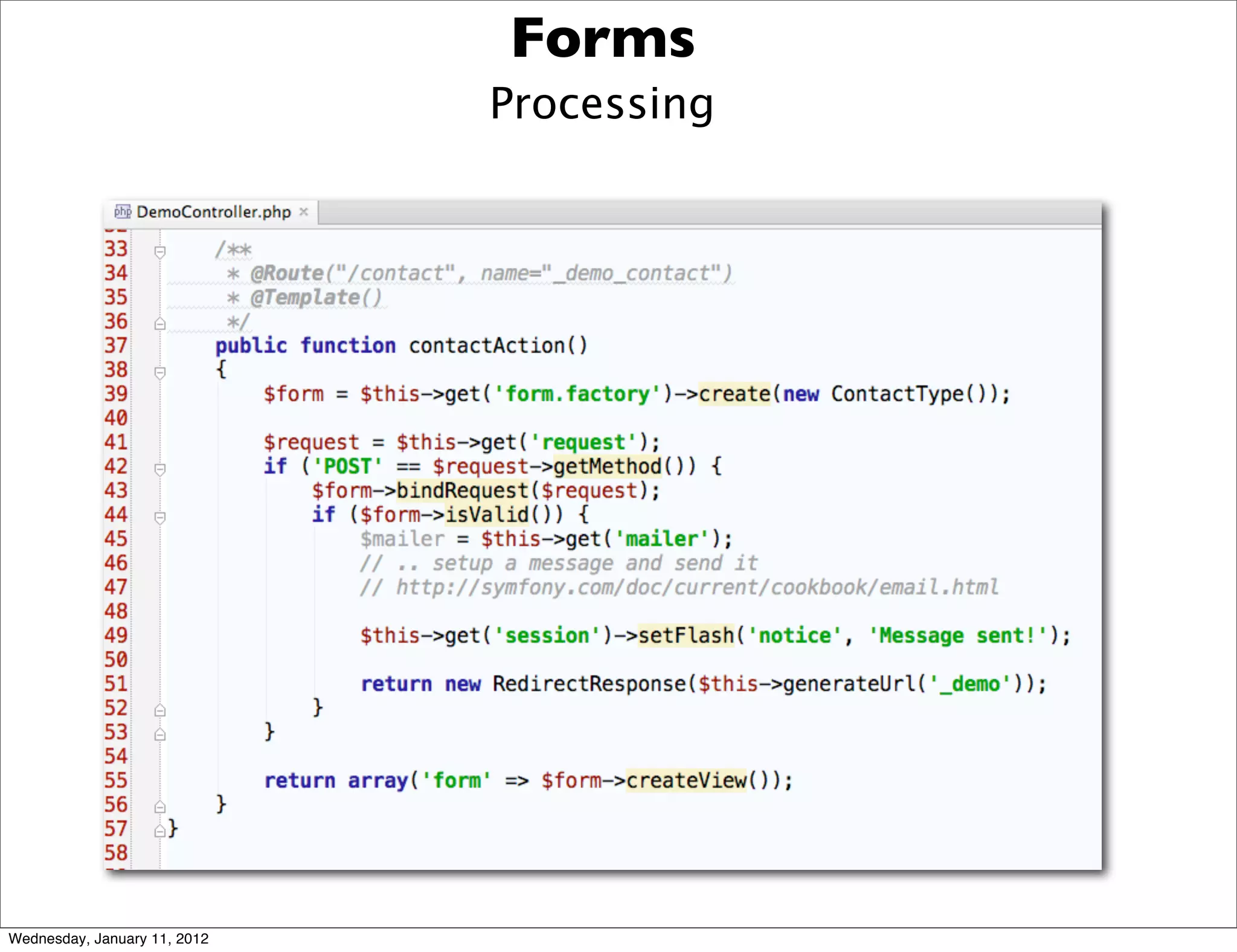Click the fold end marker at line 36

tap(159, 323)
